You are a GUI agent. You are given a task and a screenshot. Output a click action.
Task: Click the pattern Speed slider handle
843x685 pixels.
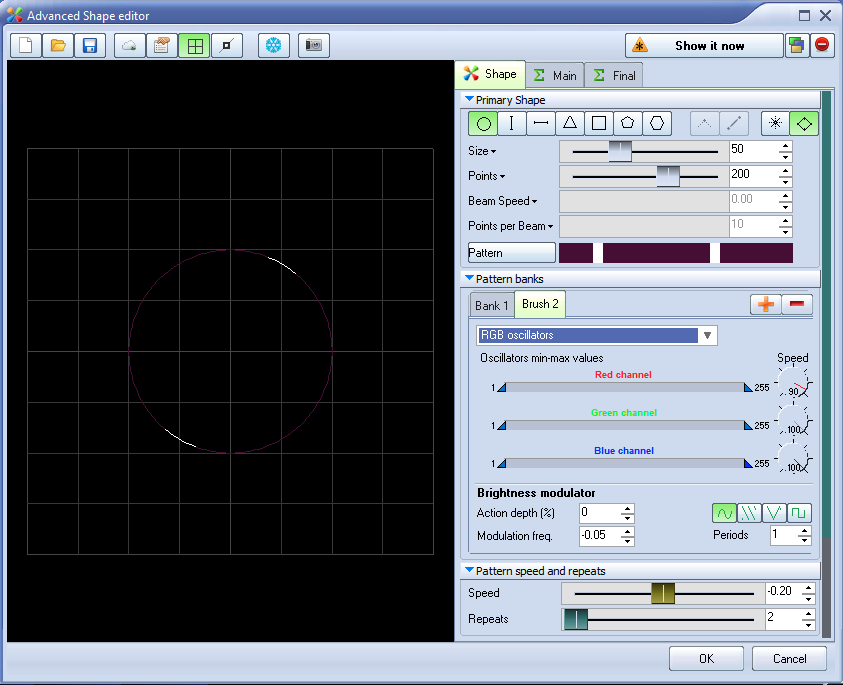click(663, 593)
